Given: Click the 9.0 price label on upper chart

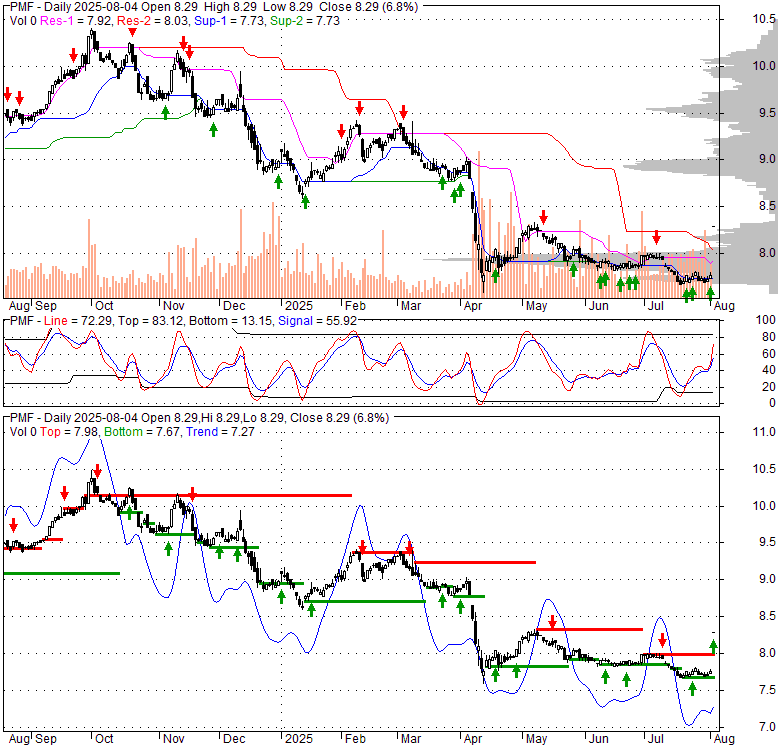Looking at the screenshot, I should coord(767,159).
